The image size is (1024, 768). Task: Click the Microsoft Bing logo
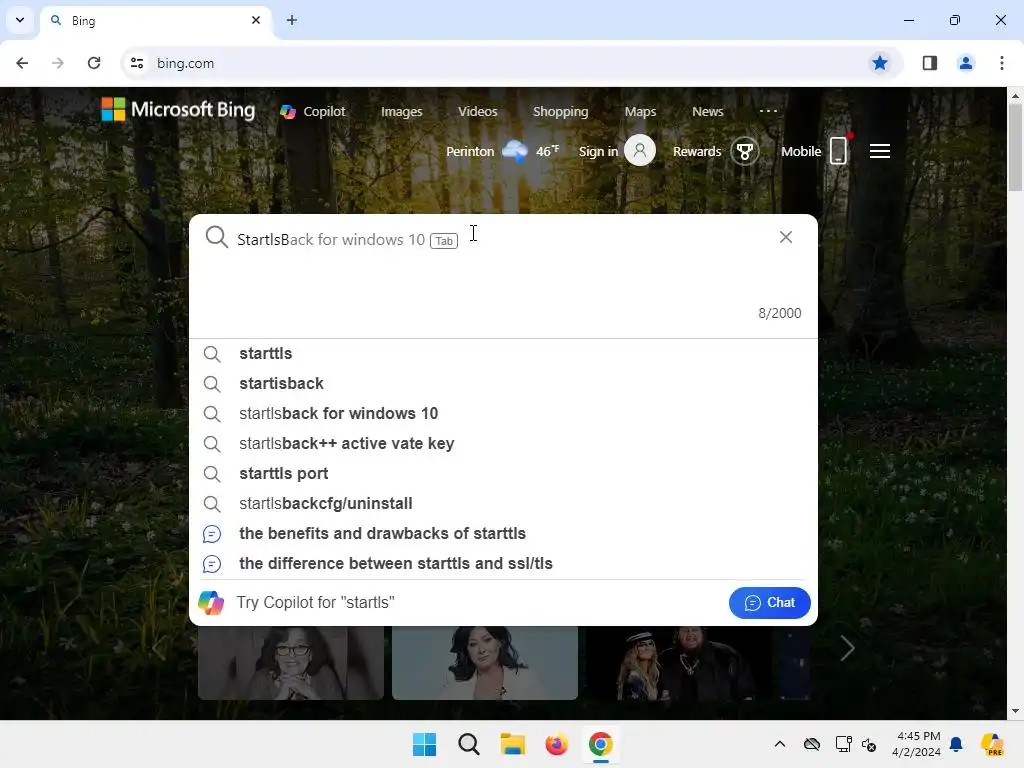pyautogui.click(x=178, y=110)
